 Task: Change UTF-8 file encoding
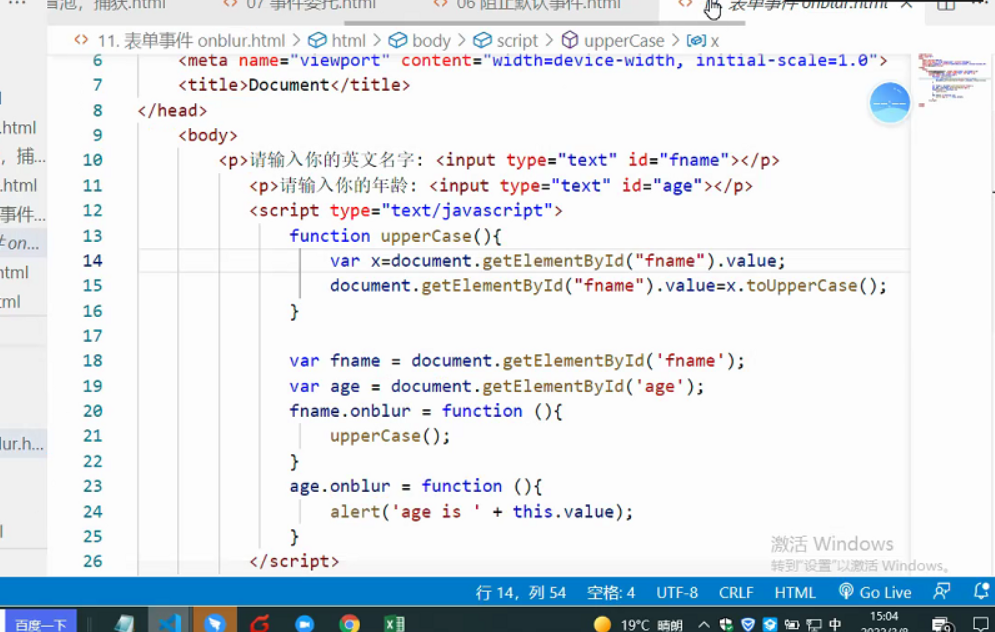[x=677, y=592]
